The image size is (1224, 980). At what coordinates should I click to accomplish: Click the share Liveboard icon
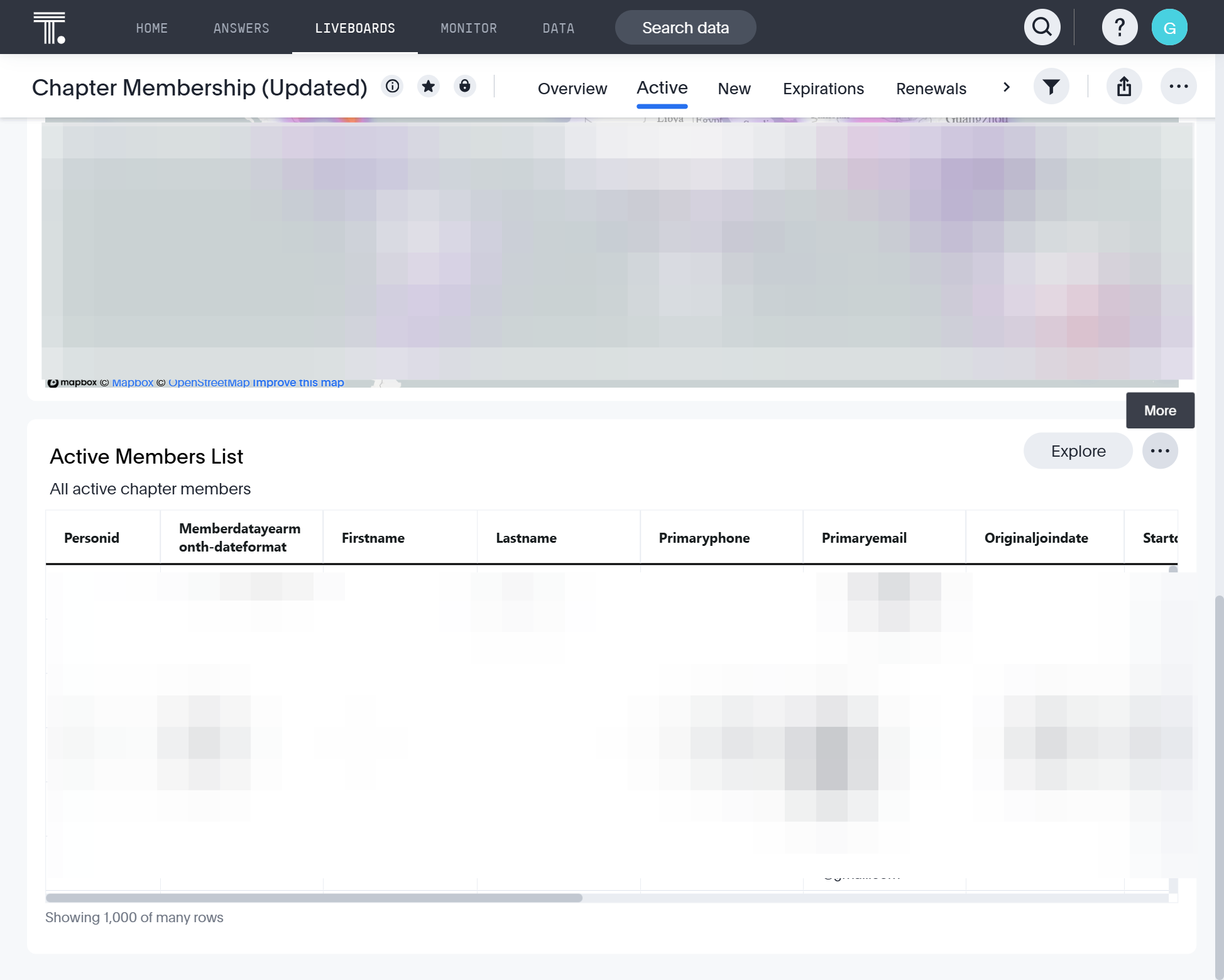pyautogui.click(x=1124, y=87)
